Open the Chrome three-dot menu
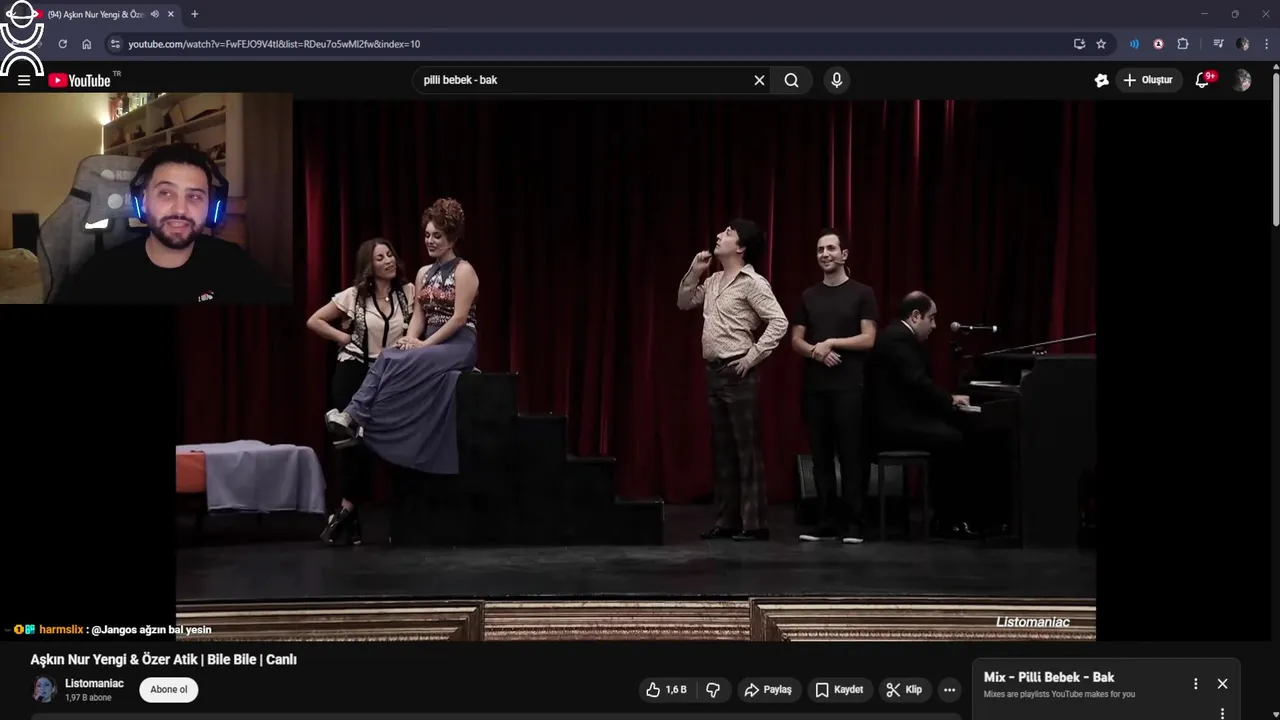Viewport: 1280px width, 720px height. tap(1267, 44)
